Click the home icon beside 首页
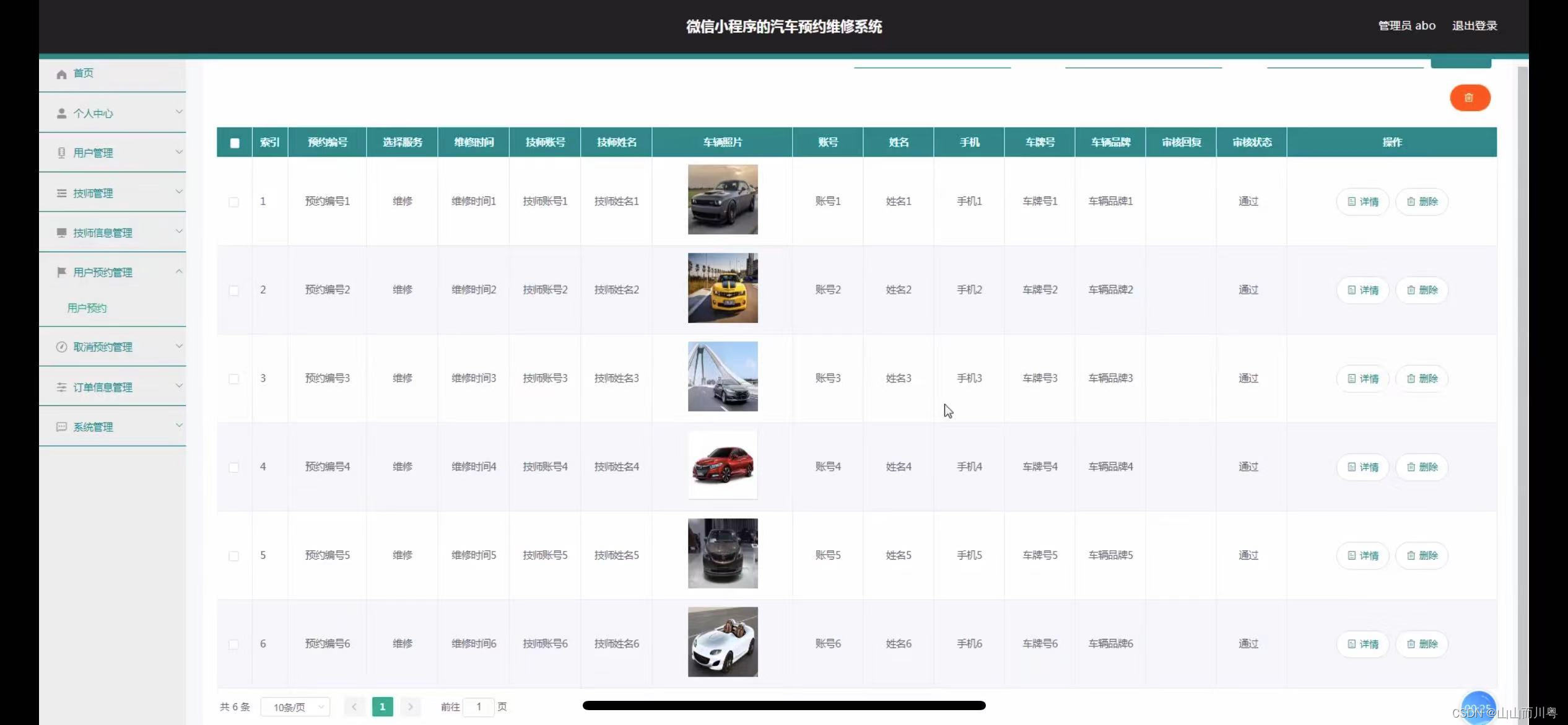1568x725 pixels. coord(61,74)
